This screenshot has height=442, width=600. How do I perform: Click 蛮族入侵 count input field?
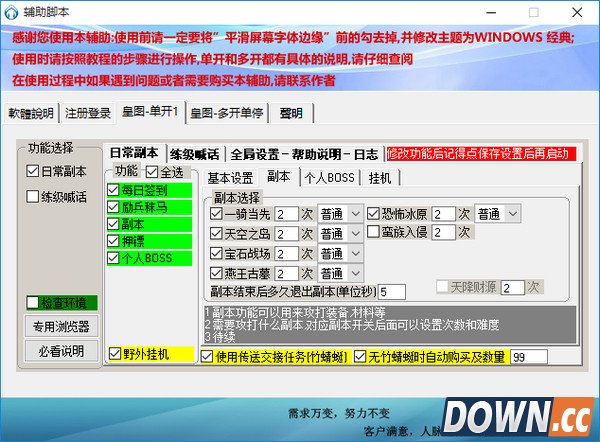[x=443, y=232]
